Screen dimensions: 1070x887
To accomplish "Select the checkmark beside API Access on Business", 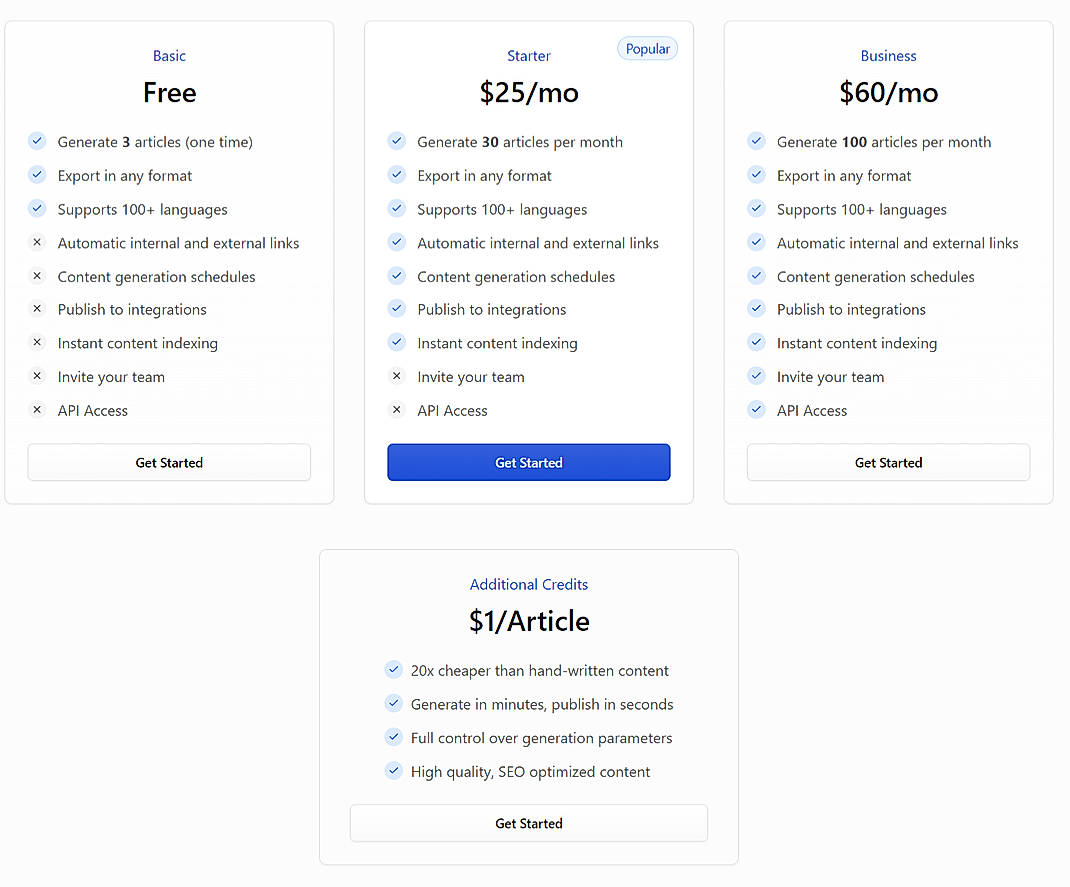I will (x=757, y=410).
